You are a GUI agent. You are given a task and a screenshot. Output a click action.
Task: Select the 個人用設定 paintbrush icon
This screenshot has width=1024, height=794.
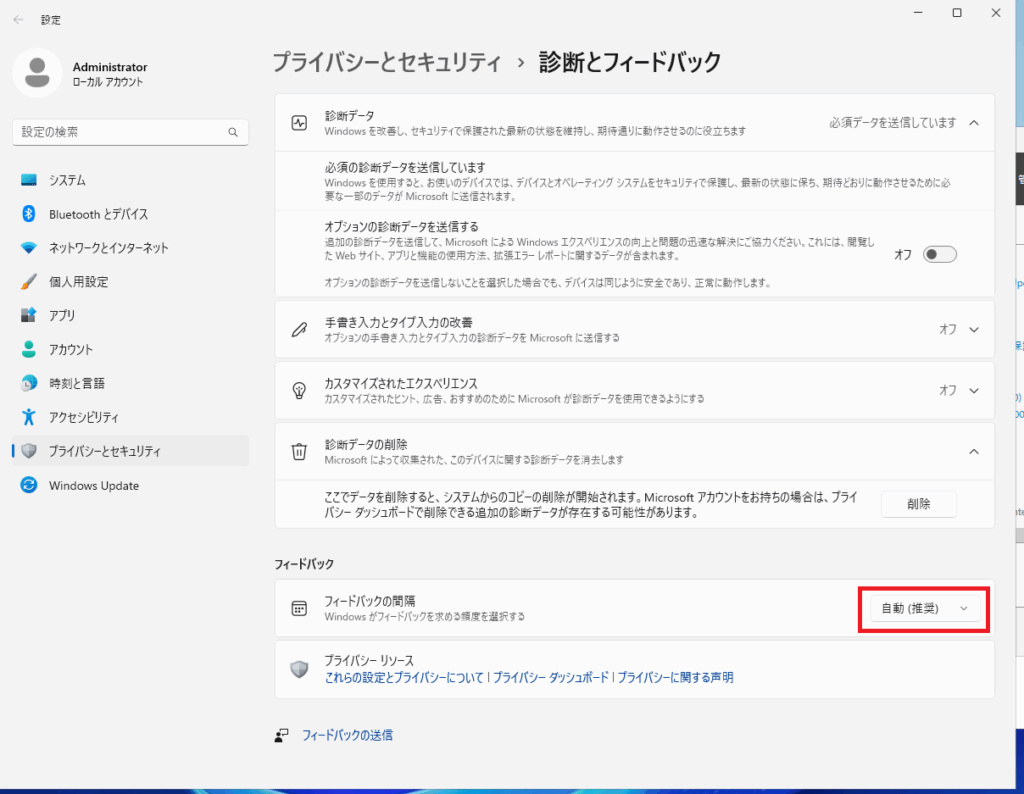(29, 282)
